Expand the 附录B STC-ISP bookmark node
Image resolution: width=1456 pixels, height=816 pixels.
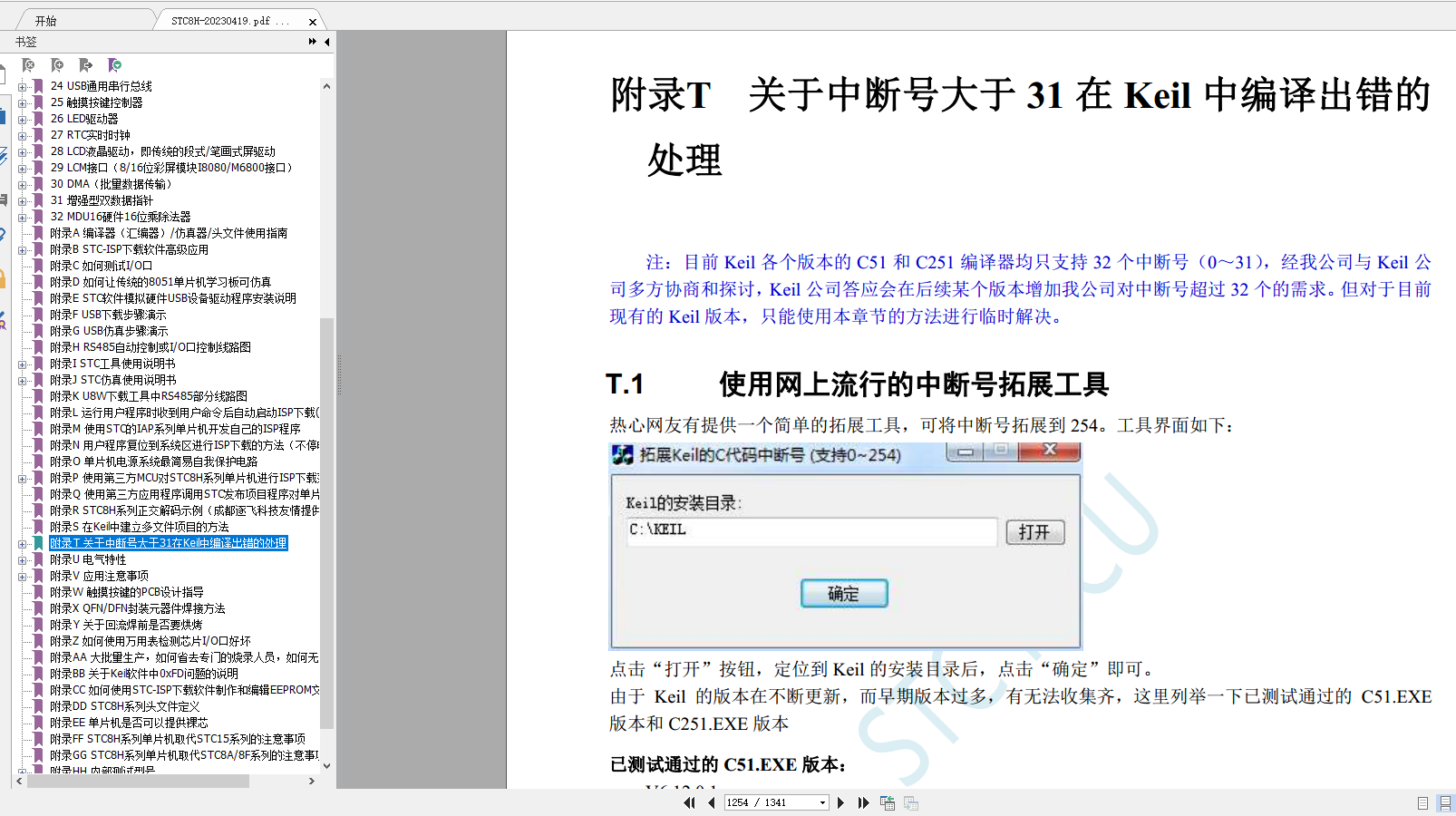click(x=22, y=250)
